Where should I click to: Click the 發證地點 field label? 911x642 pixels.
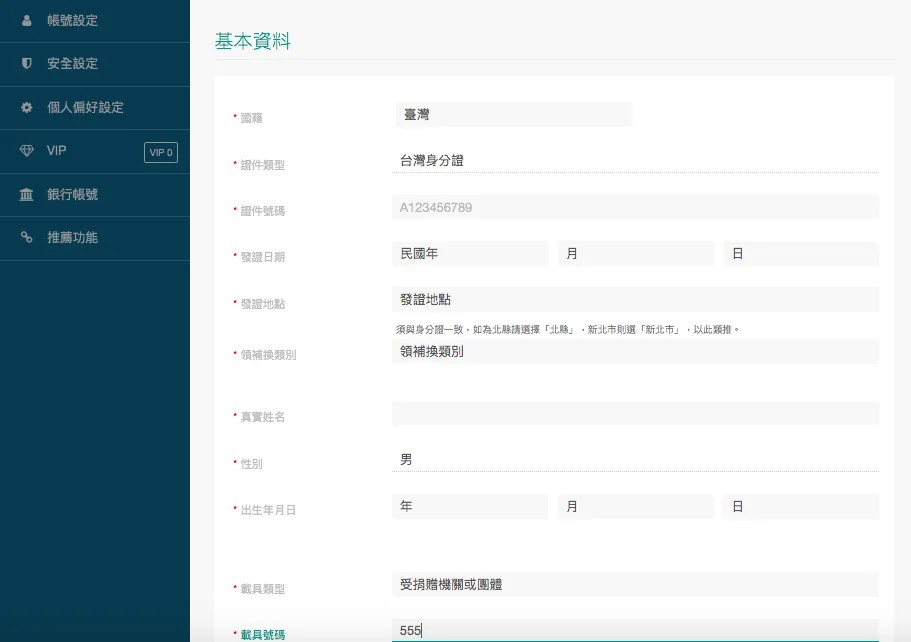[x=263, y=304]
